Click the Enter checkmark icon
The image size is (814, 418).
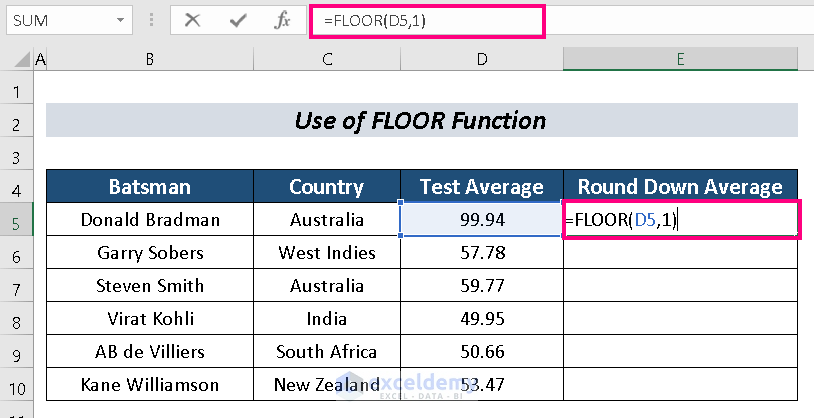[x=238, y=20]
